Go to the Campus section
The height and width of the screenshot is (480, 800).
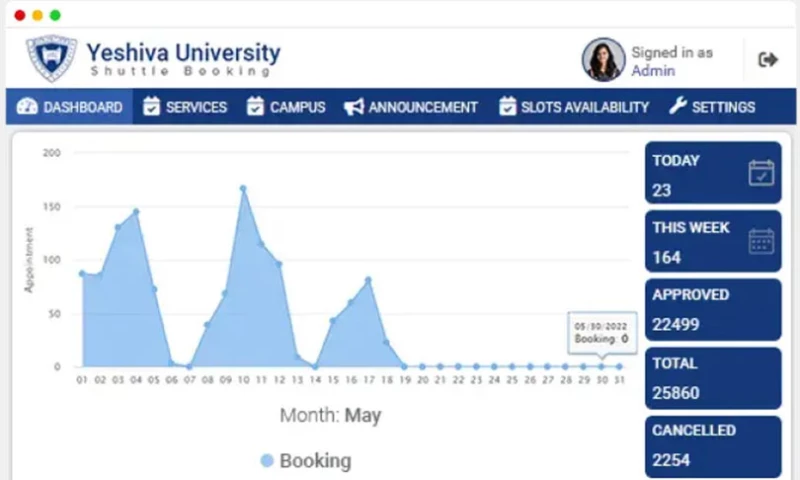pyautogui.click(x=286, y=107)
